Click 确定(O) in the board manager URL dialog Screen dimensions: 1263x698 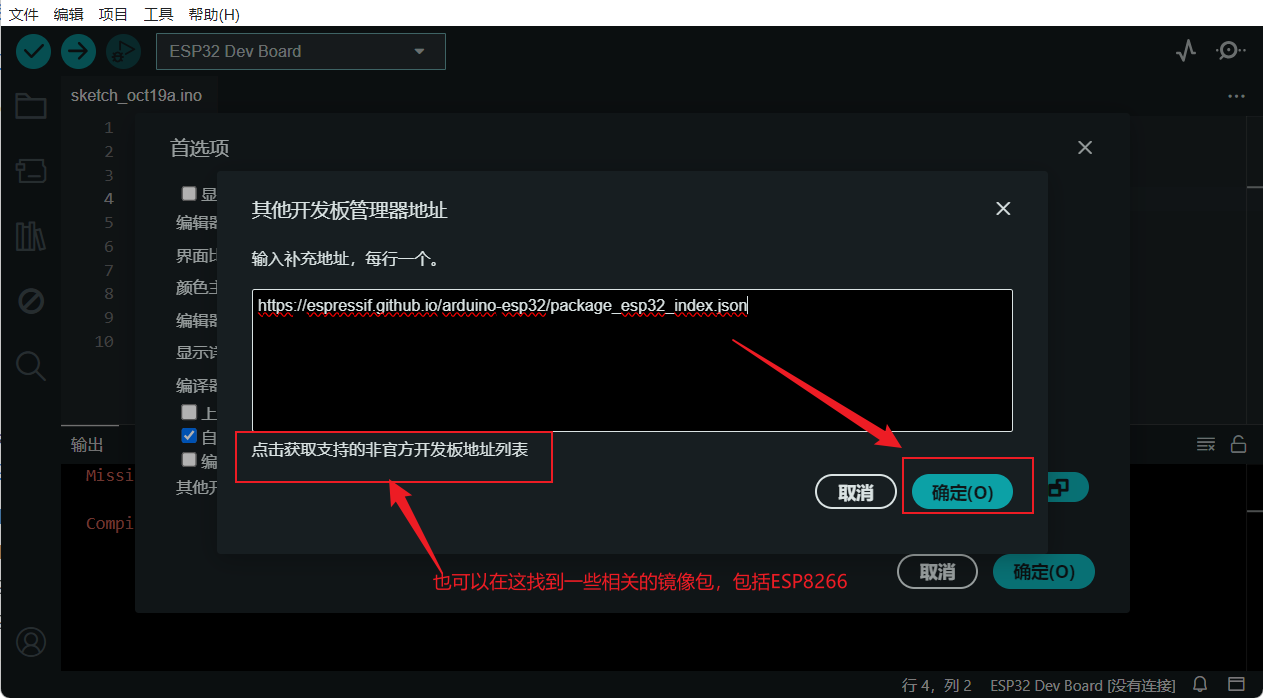pos(962,492)
